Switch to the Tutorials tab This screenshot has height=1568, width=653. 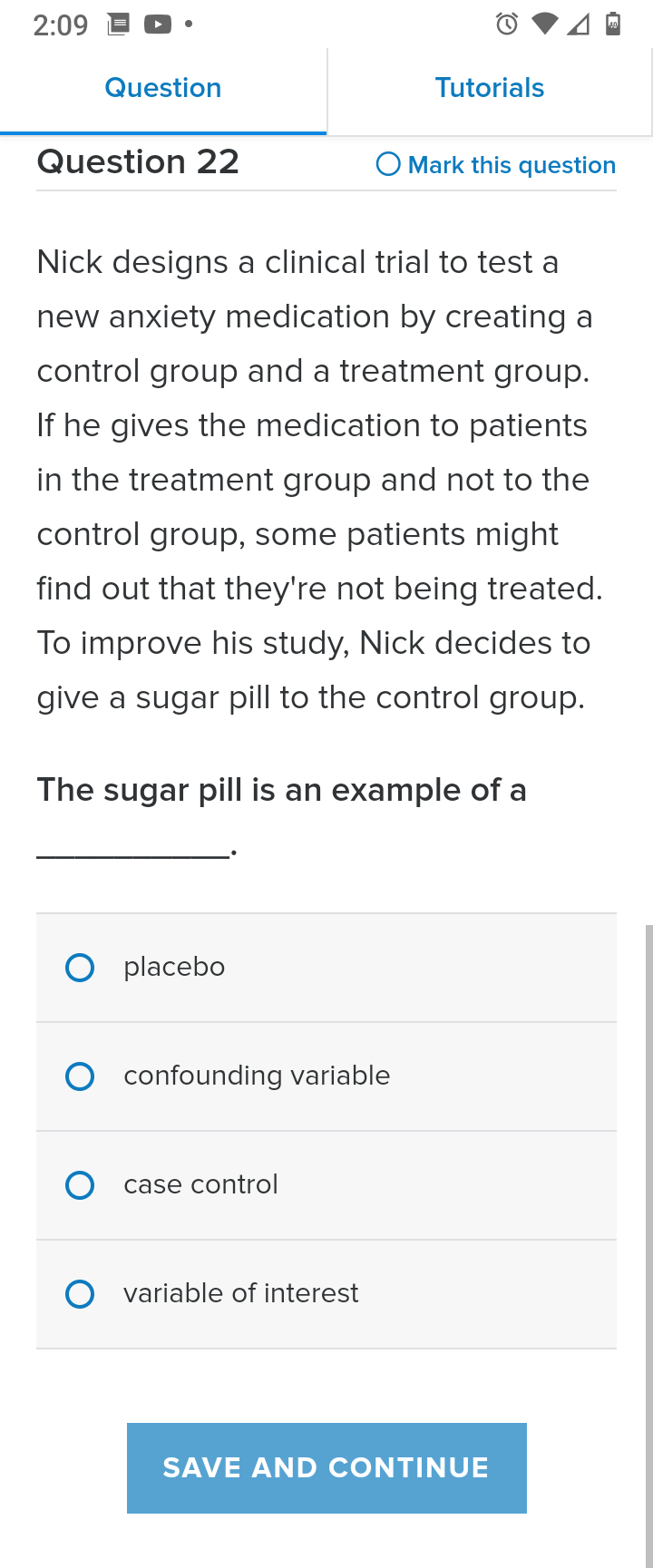490,89
